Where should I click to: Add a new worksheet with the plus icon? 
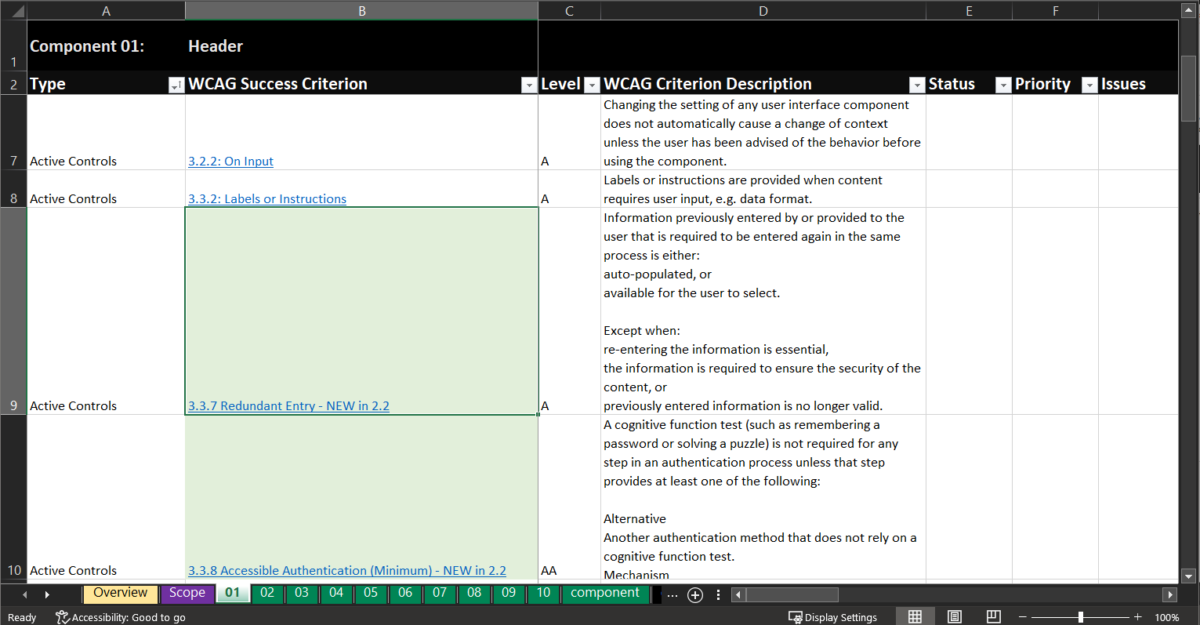point(694,593)
